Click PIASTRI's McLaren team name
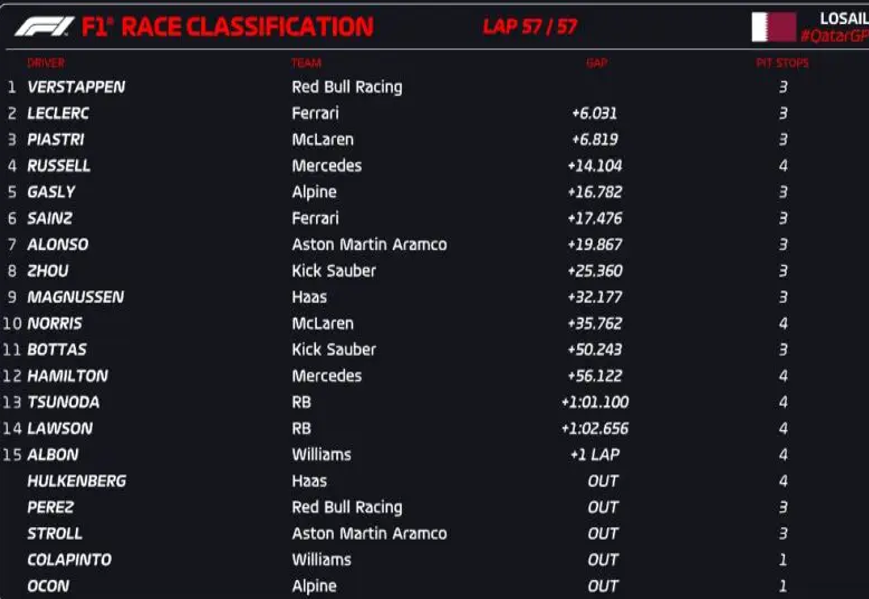Screen dimensions: 869x599 coord(323,140)
